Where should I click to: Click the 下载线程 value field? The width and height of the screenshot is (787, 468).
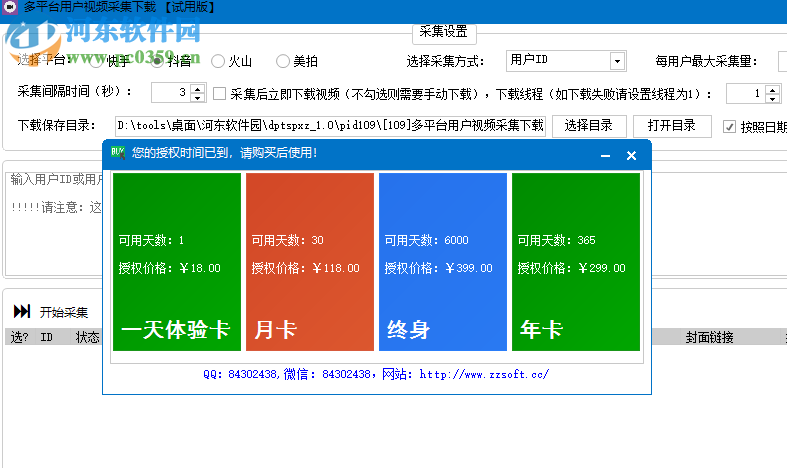[746, 94]
